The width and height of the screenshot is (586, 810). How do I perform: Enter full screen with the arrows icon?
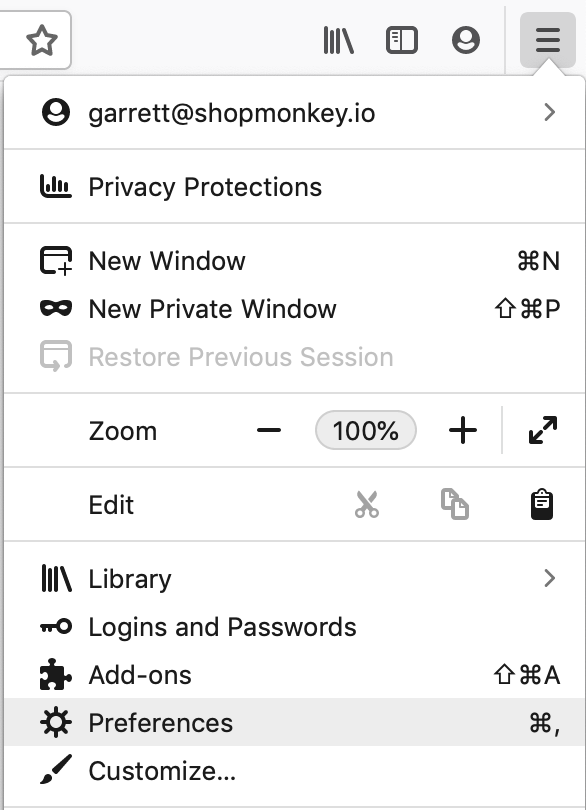point(543,430)
